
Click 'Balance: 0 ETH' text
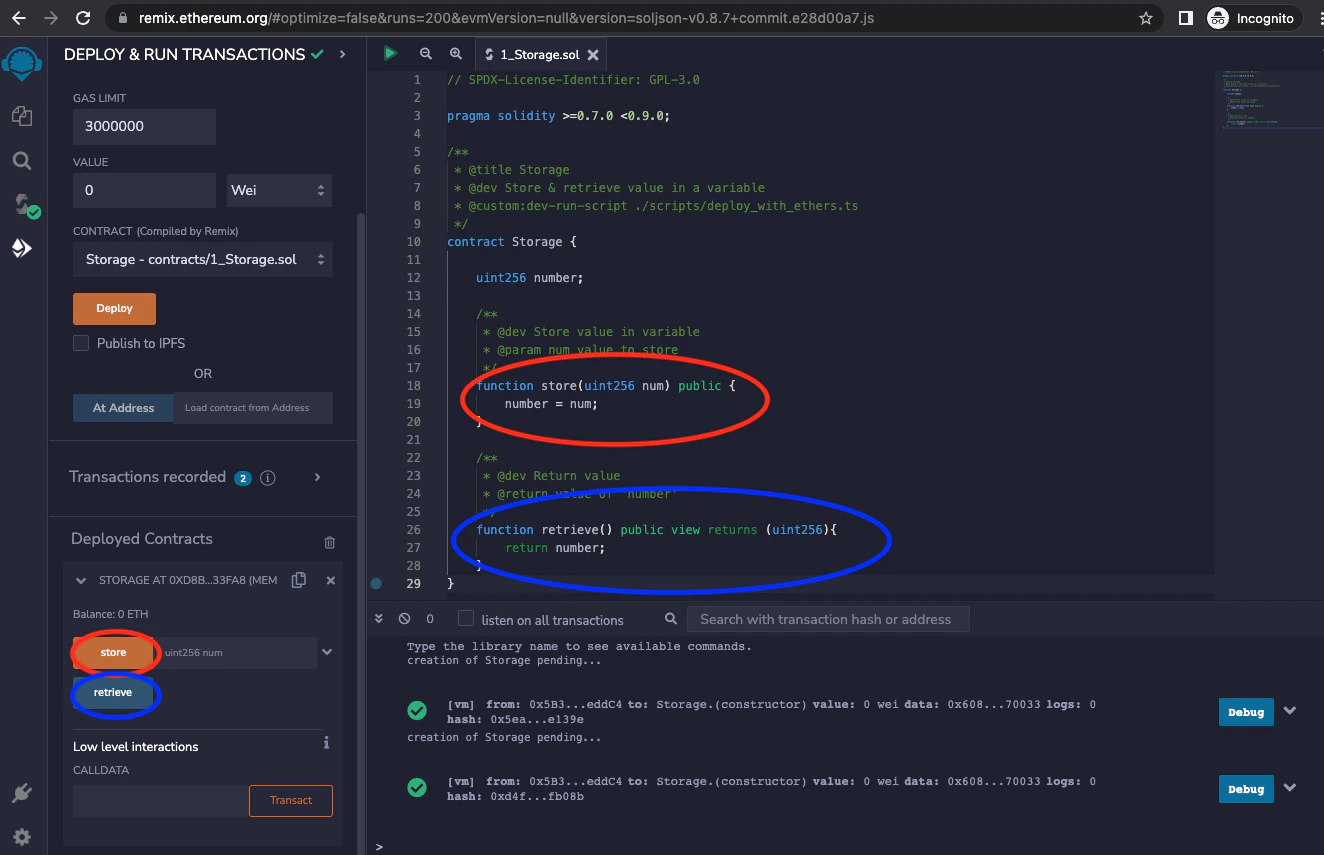pyautogui.click(x=111, y=614)
